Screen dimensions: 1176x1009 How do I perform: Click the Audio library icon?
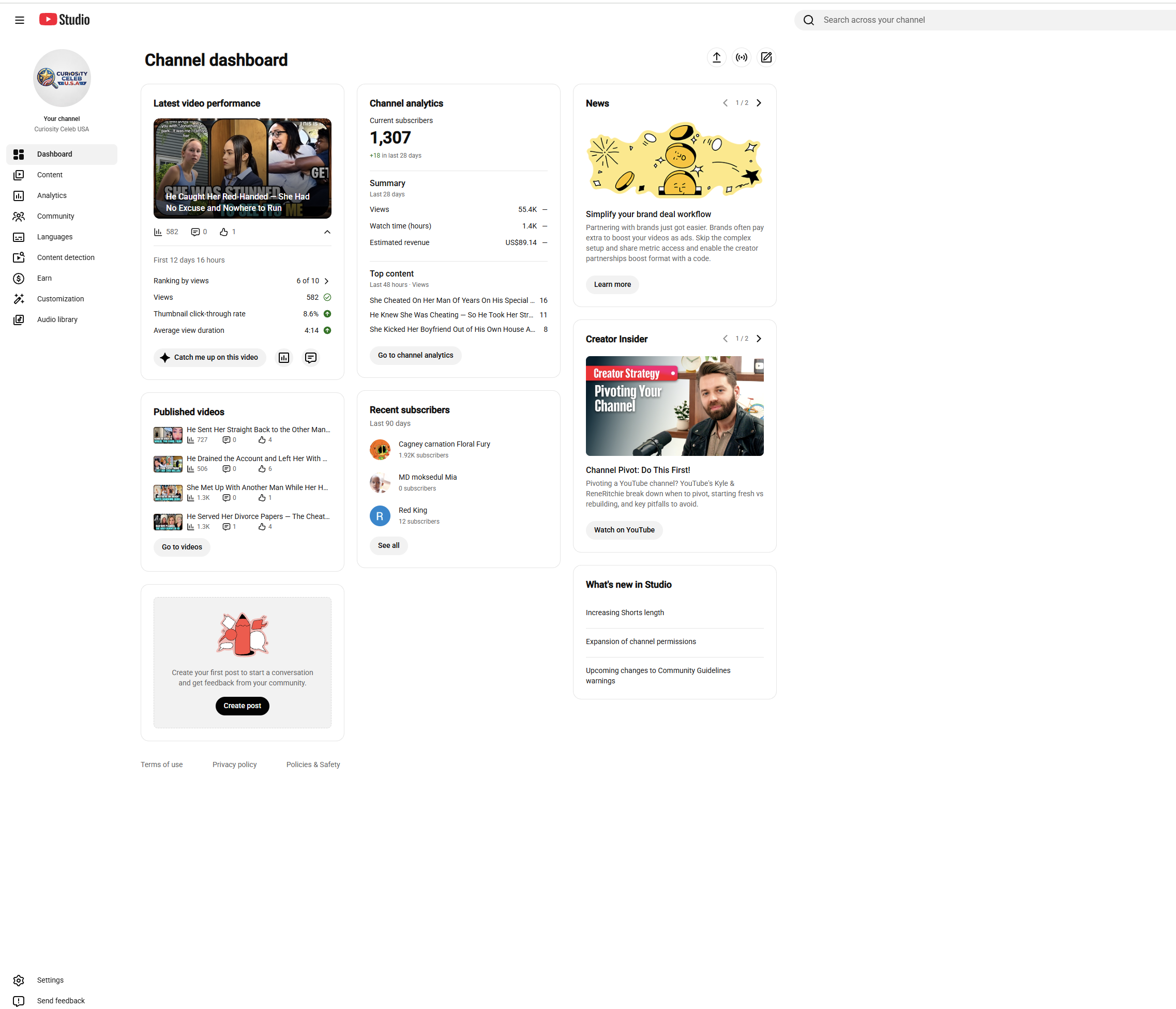point(19,319)
